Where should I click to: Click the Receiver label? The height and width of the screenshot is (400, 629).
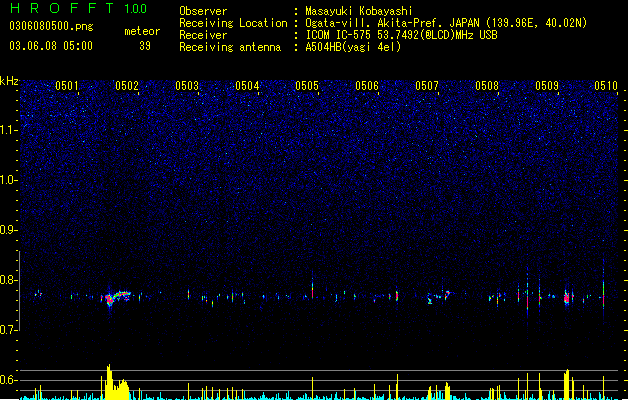tap(203, 35)
